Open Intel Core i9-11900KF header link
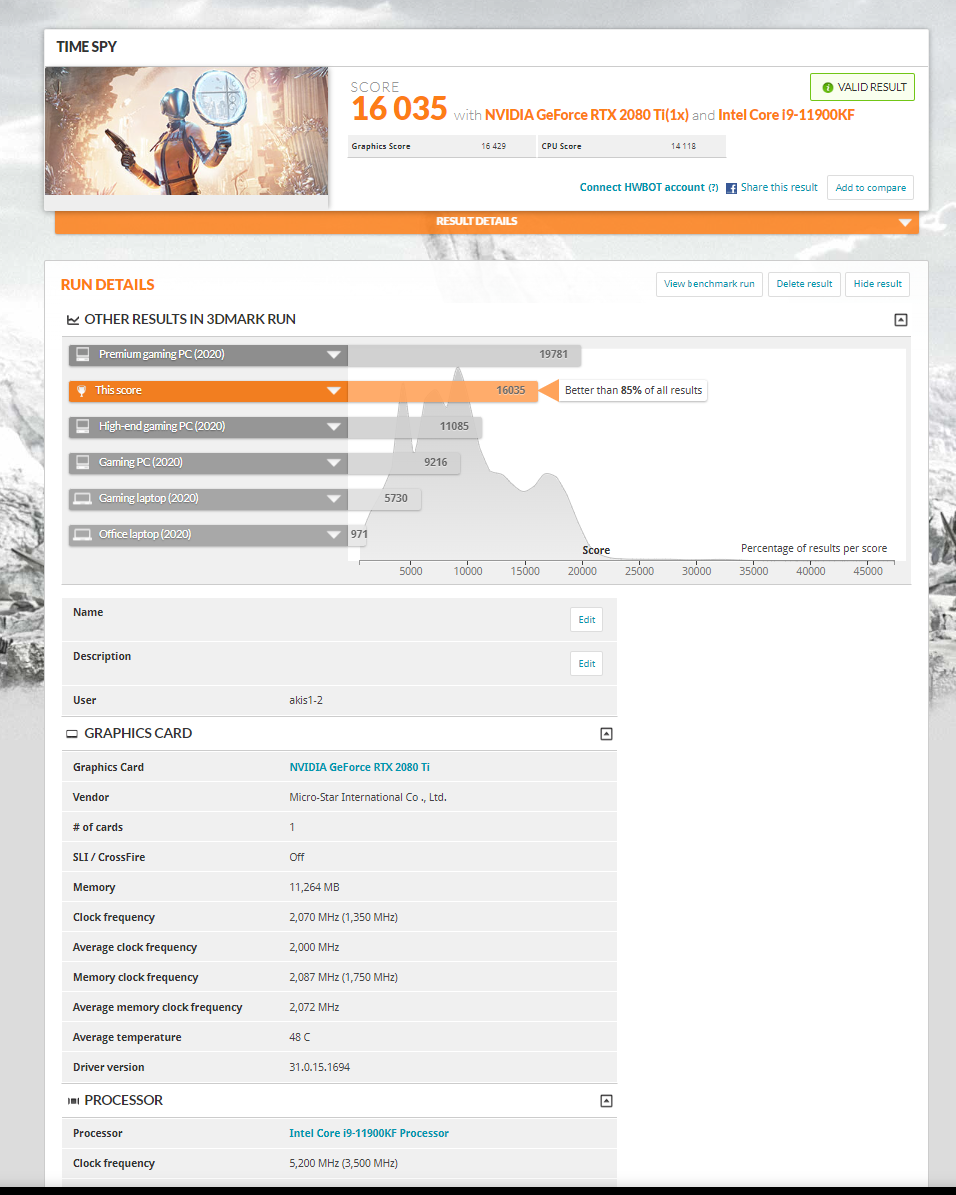The width and height of the screenshot is (956, 1195). click(x=786, y=115)
